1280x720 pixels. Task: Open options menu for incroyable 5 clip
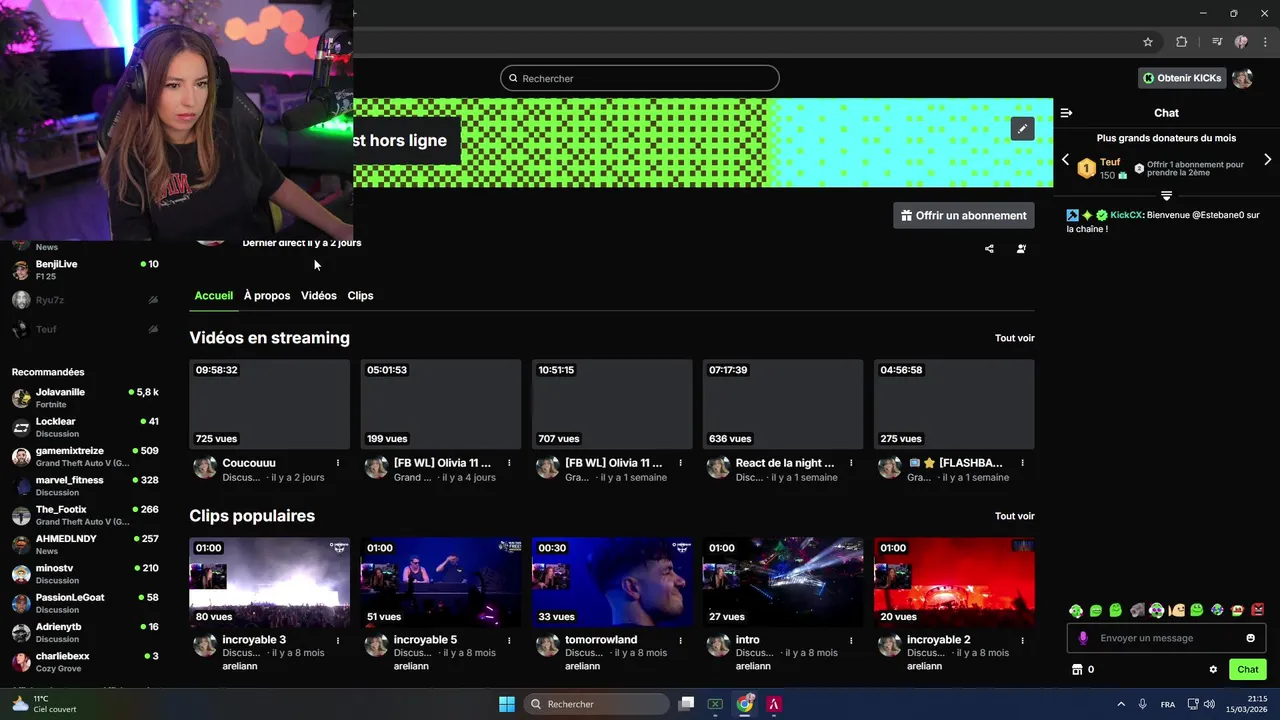point(509,640)
